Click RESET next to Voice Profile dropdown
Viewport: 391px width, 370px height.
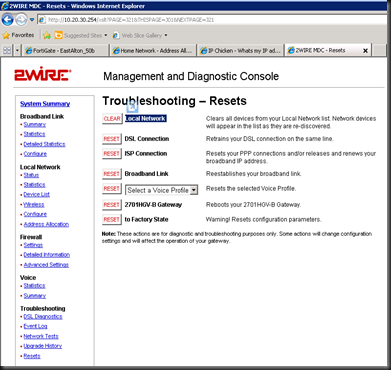pos(112,189)
